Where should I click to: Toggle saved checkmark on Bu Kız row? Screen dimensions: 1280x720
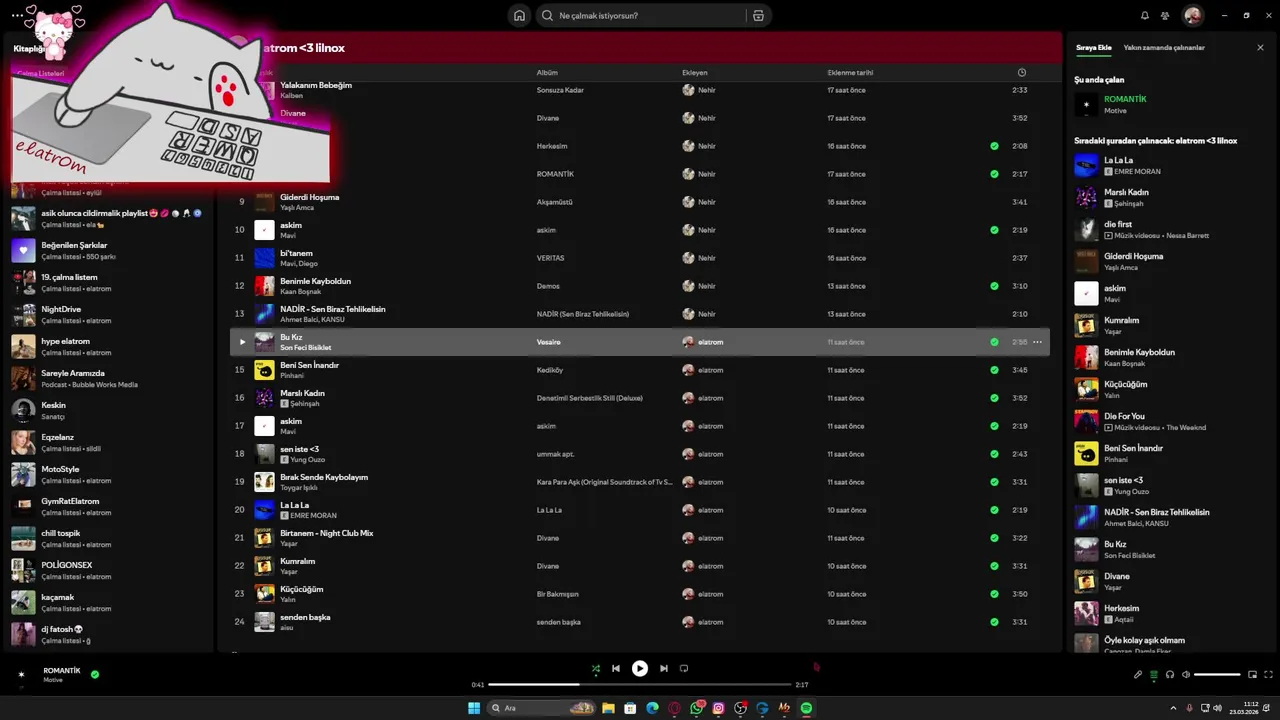[994, 342]
